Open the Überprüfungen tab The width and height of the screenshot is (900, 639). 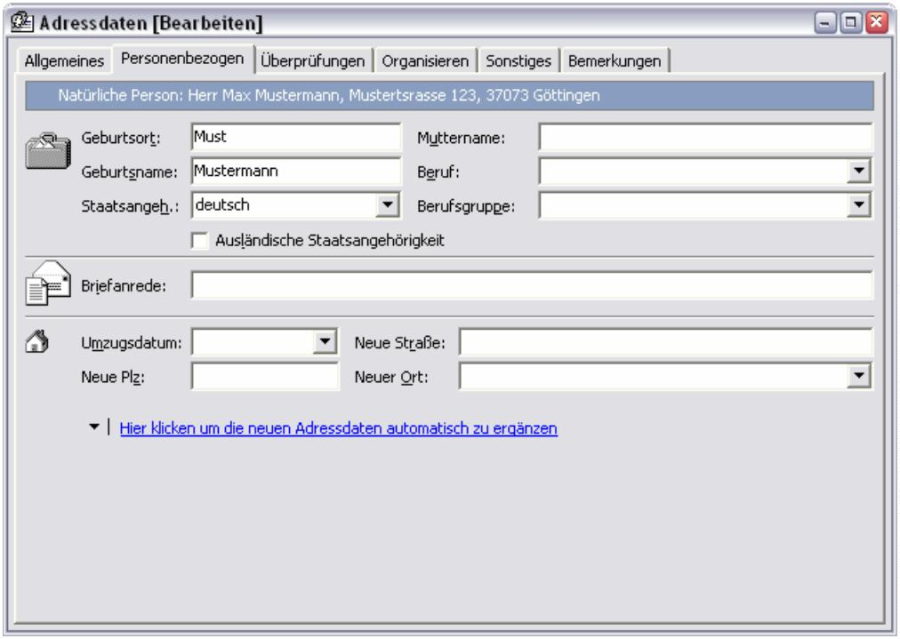click(x=313, y=61)
